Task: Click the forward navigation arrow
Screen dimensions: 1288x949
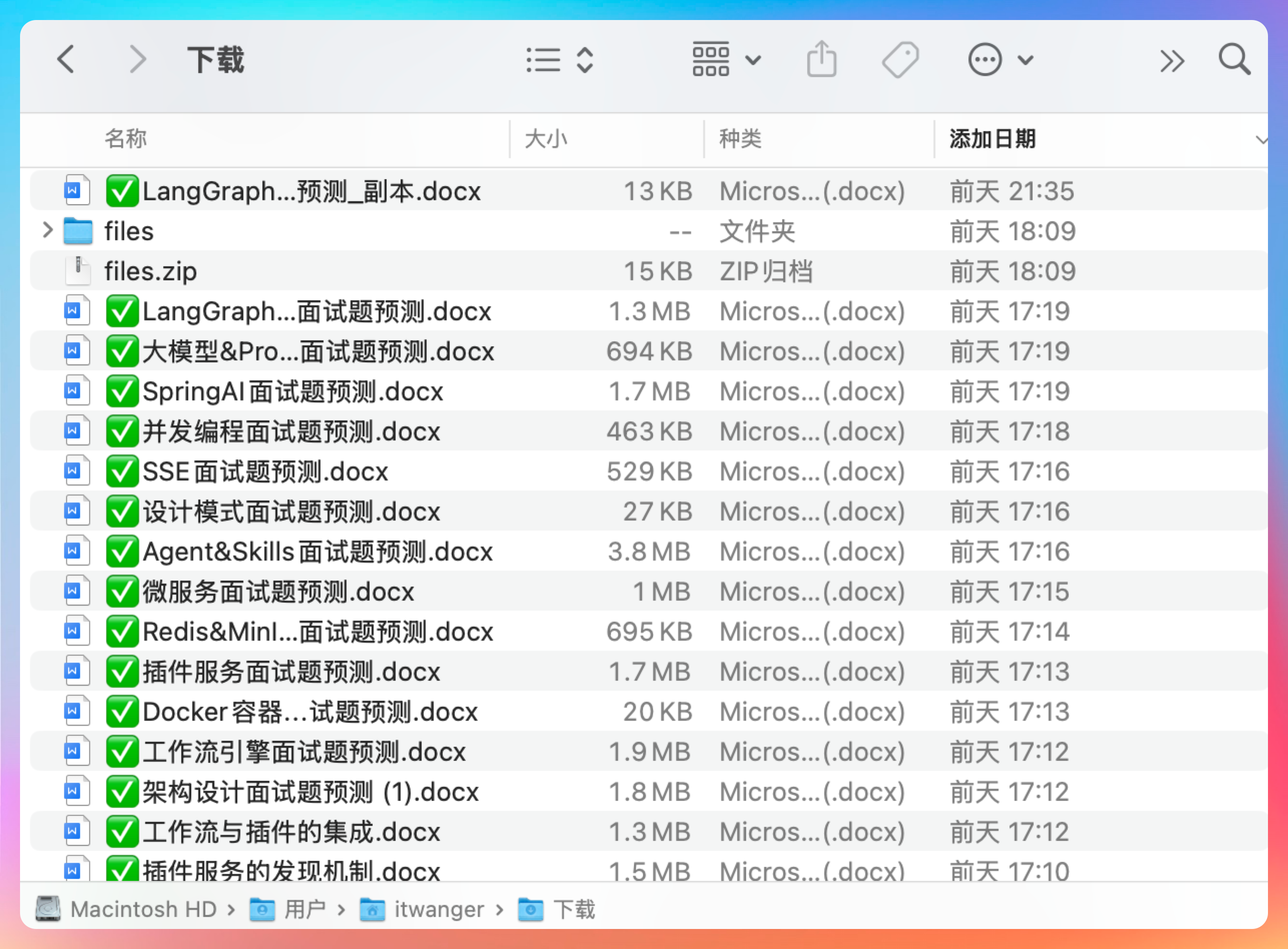Action: [x=137, y=60]
